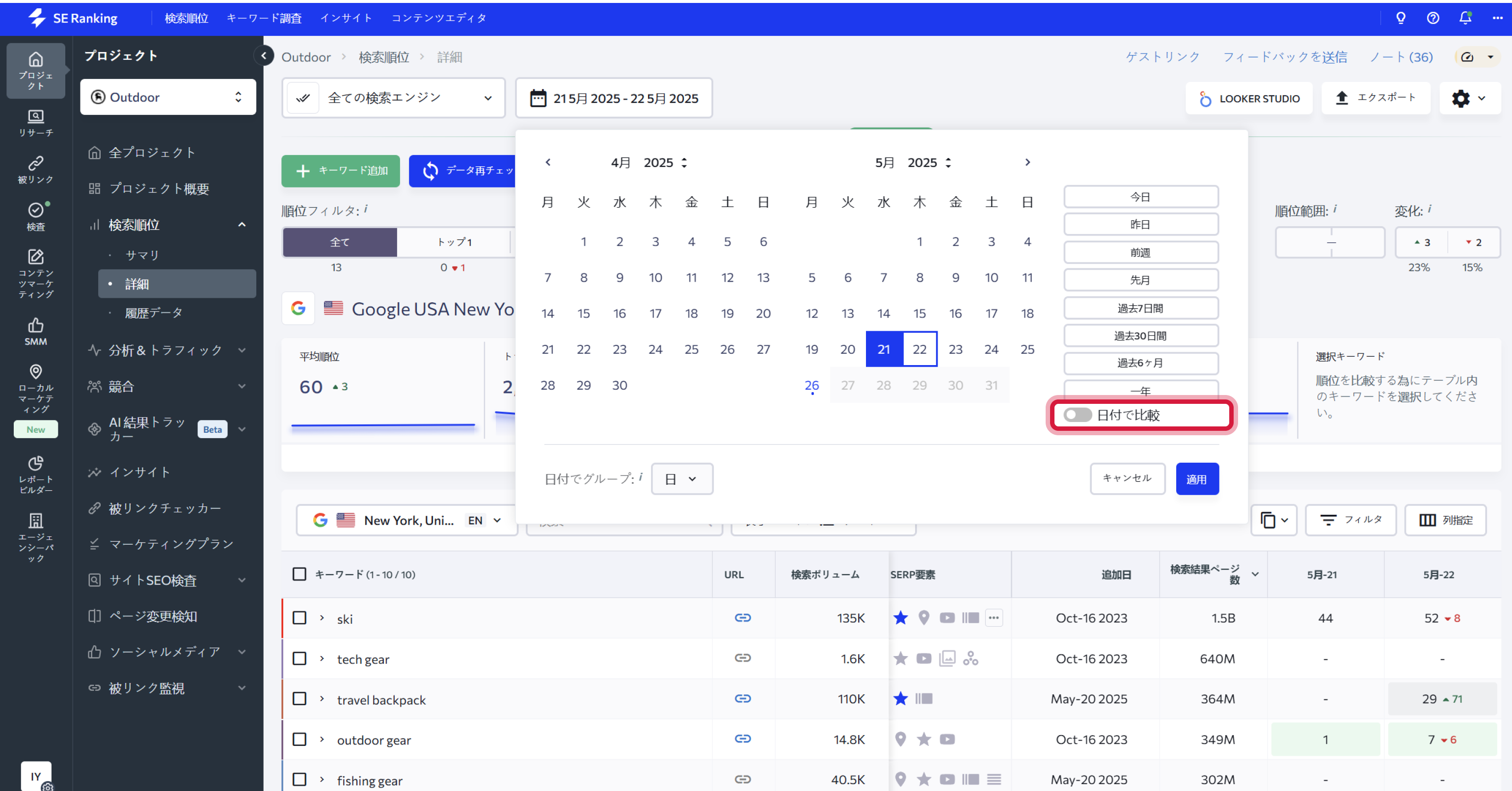Screen dimensions: 1512x791
Task: Click the 順位範囲 range slider
Action: pos(1330,242)
